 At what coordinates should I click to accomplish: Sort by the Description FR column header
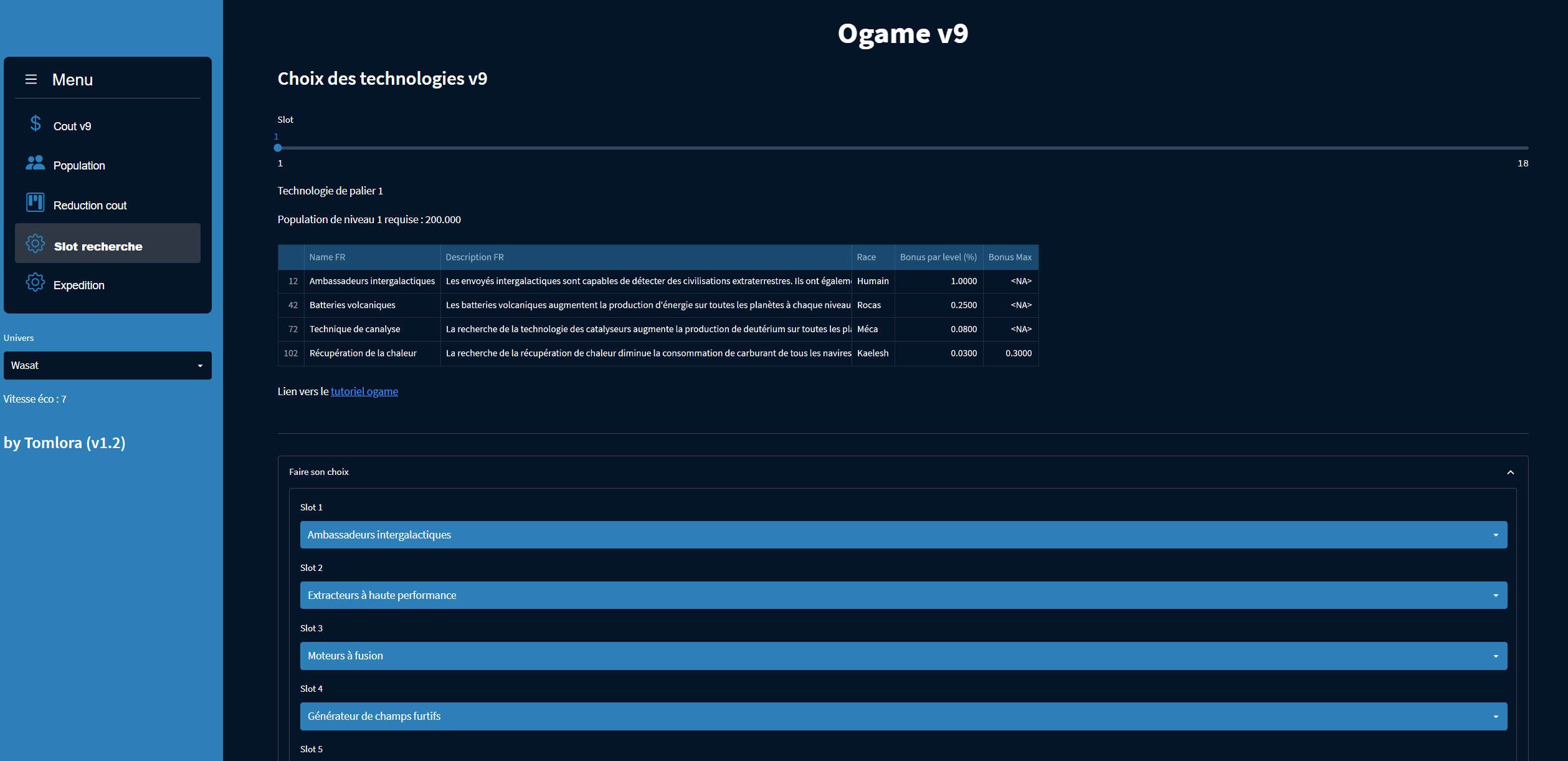coord(646,257)
